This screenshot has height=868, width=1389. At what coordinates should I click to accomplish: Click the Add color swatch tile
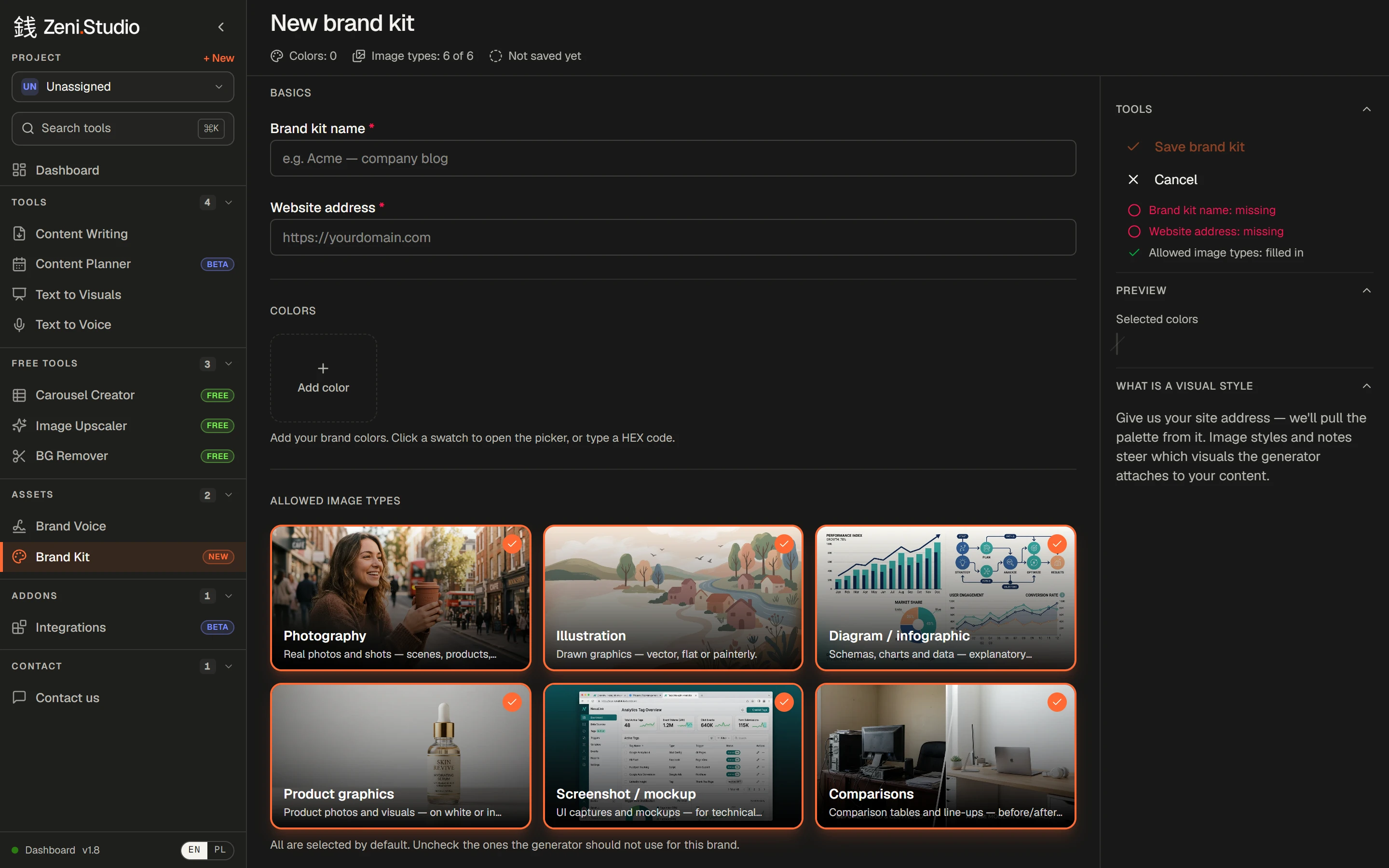click(323, 378)
